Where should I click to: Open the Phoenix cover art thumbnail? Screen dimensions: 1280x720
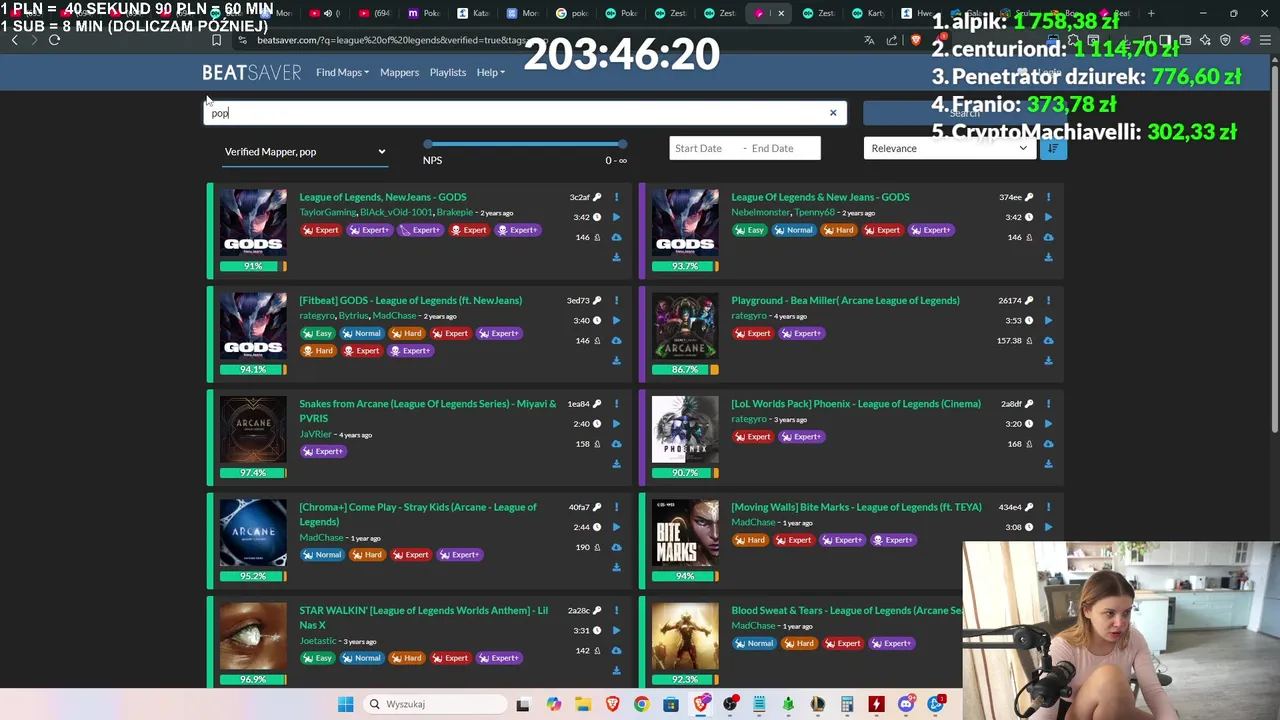tap(685, 429)
